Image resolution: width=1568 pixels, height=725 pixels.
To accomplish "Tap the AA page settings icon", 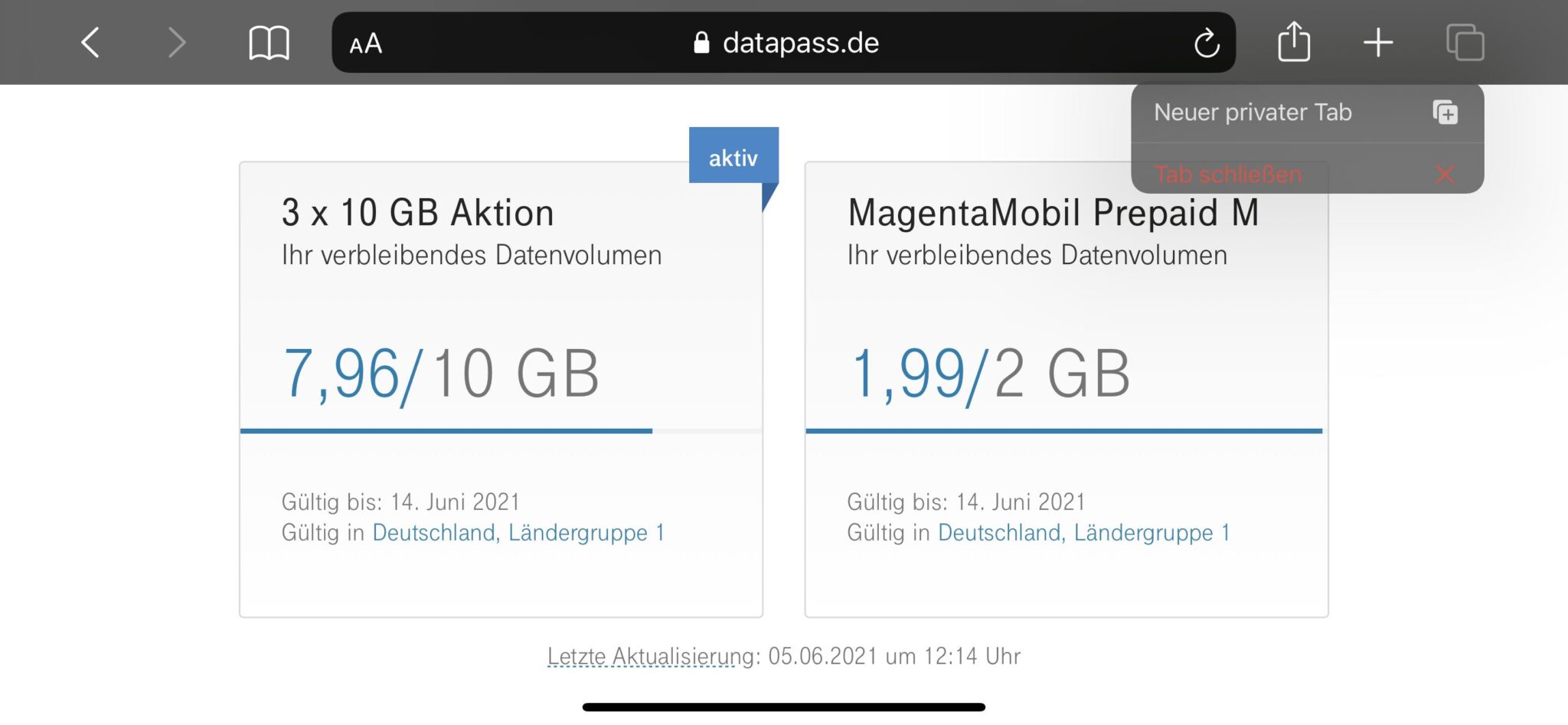I will [365, 44].
